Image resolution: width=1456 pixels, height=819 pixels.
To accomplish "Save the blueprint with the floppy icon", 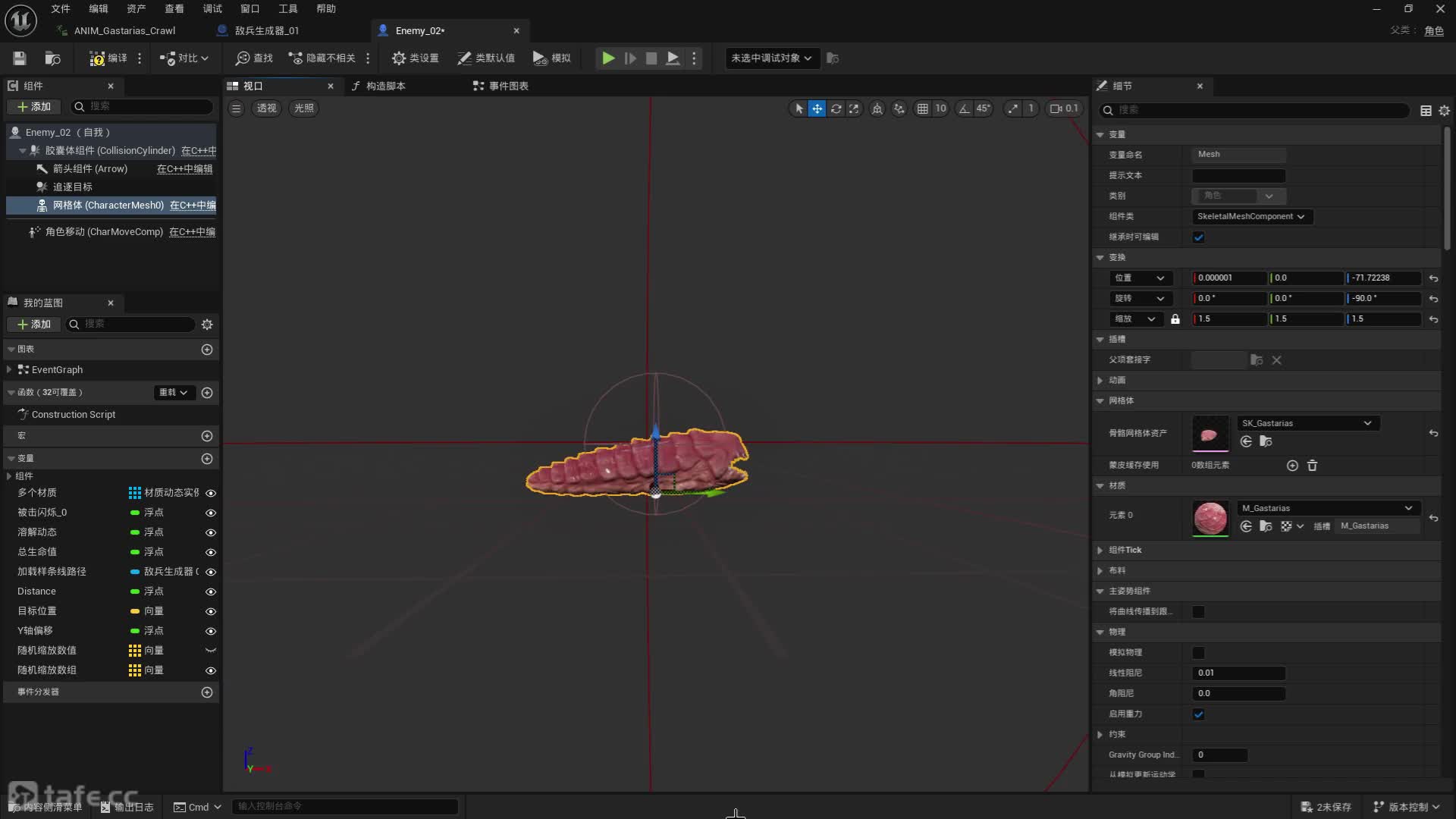I will point(20,58).
